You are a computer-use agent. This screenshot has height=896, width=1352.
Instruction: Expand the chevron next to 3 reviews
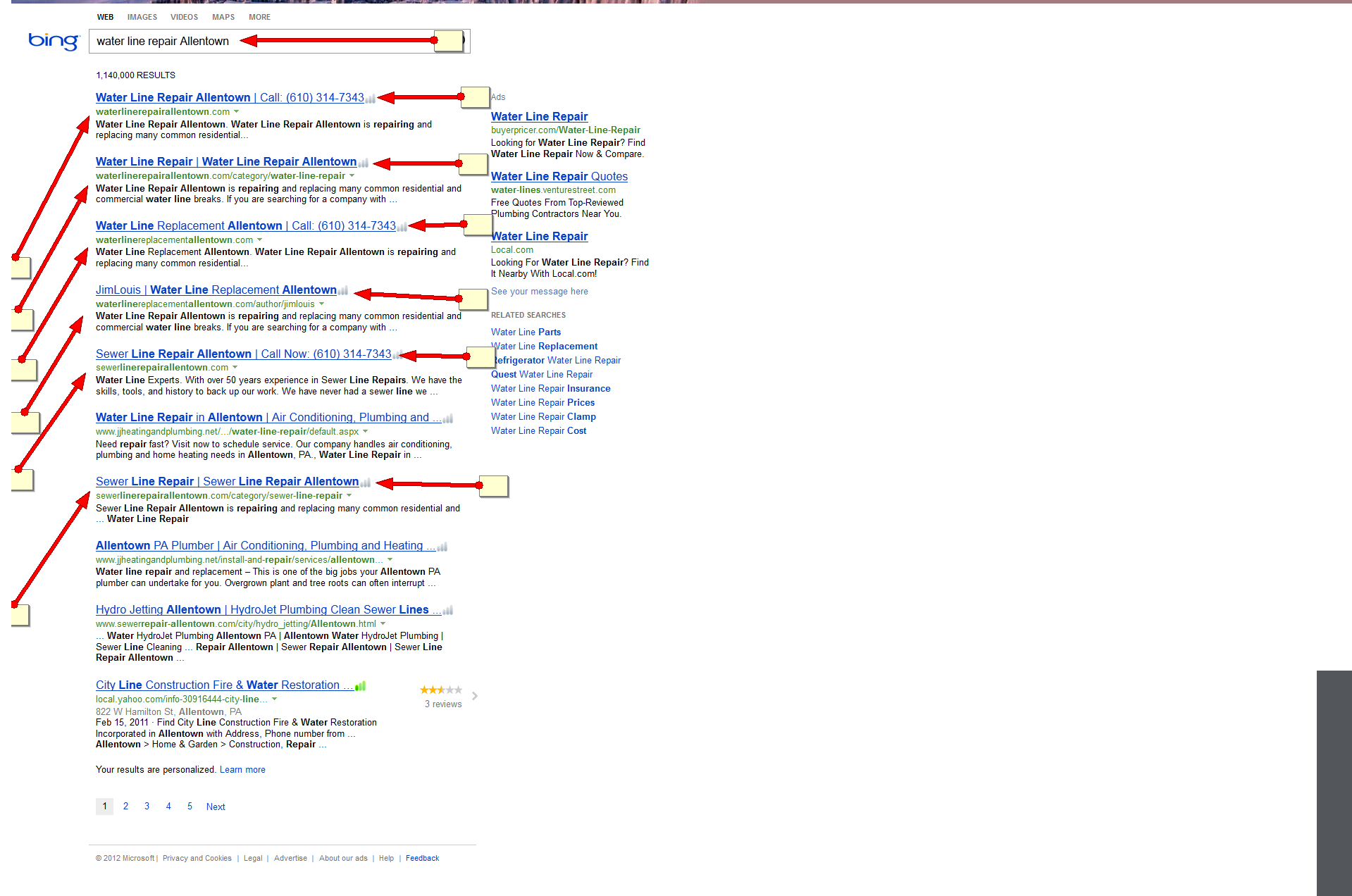(x=475, y=696)
